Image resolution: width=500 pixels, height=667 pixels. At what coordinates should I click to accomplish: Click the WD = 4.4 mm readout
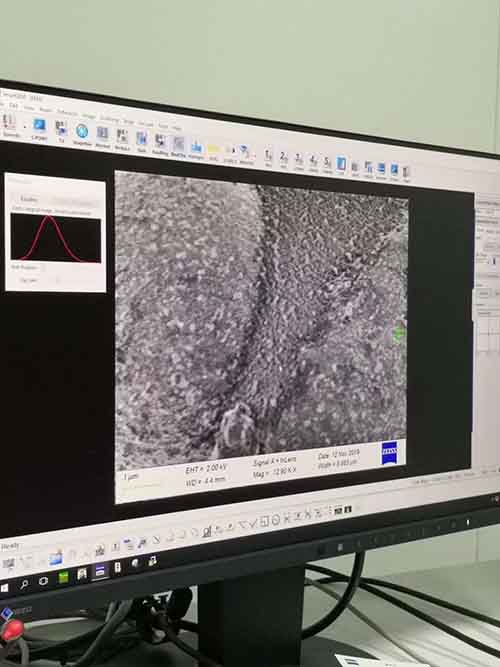(206, 481)
